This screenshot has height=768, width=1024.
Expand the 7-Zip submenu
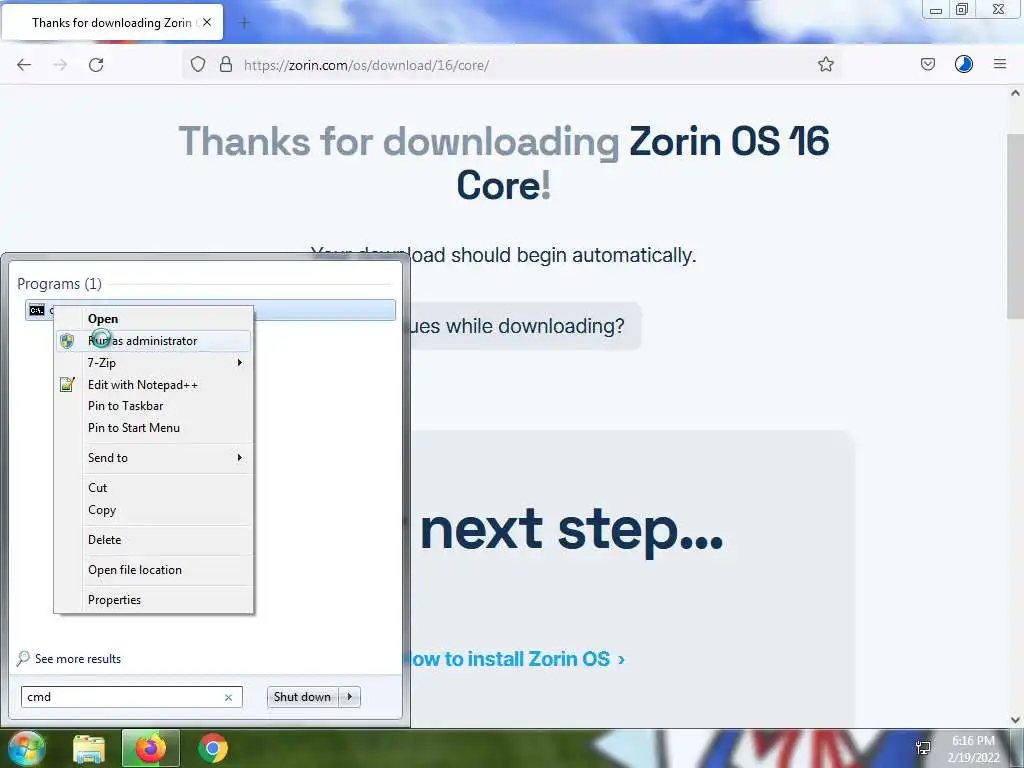(x=153, y=362)
